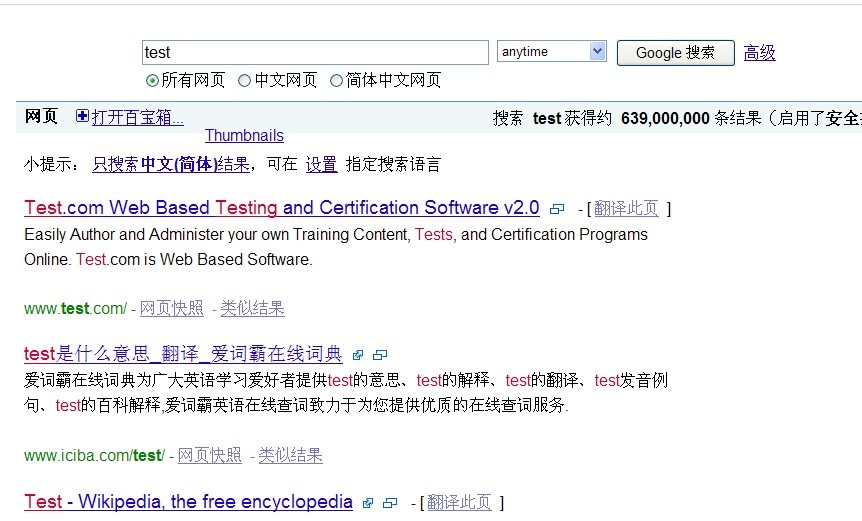Select the 简体中文网页 radio button
Screen dimensions: 862x521
[336, 81]
